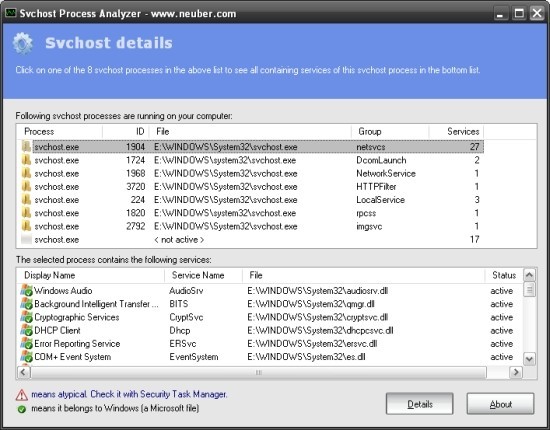Click the icon beside svchost NetworkService row

26,174
